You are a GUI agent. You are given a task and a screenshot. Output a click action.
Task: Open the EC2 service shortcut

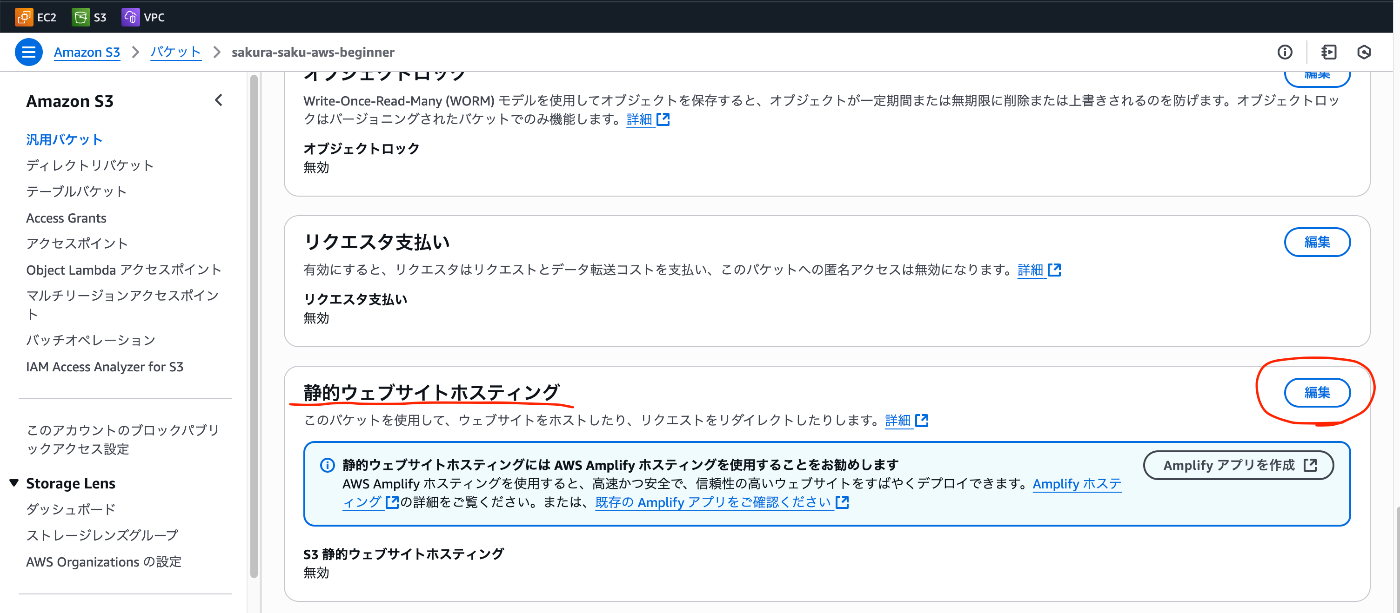36,17
